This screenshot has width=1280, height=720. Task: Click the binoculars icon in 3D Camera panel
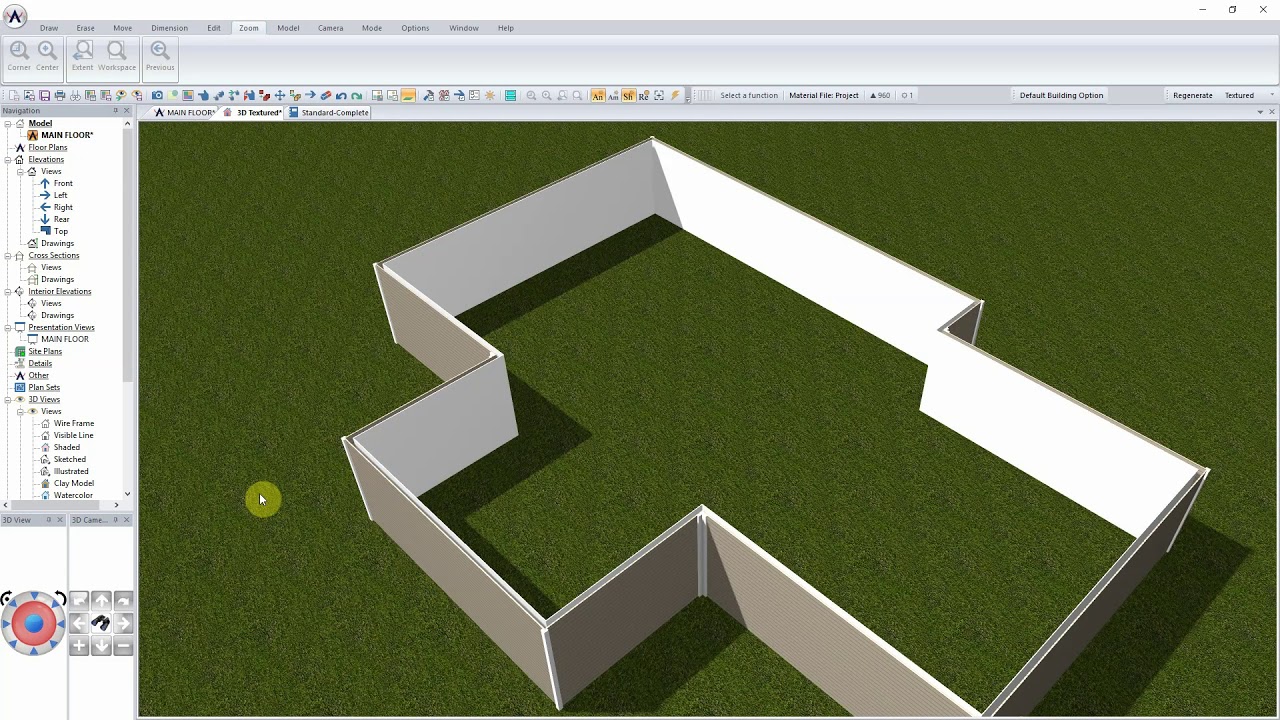click(x=101, y=623)
